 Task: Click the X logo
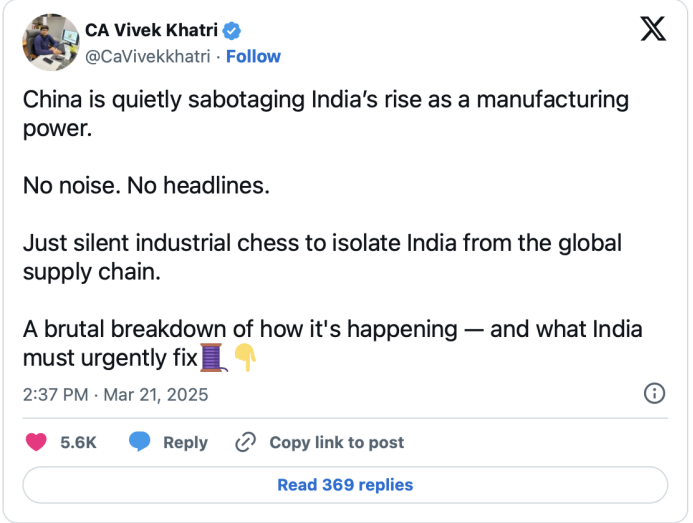653,29
